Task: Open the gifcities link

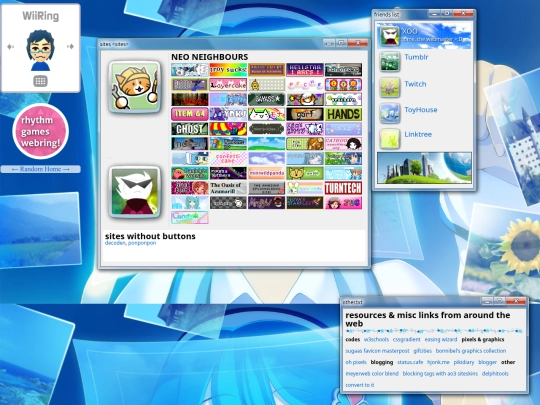Action: [423, 351]
